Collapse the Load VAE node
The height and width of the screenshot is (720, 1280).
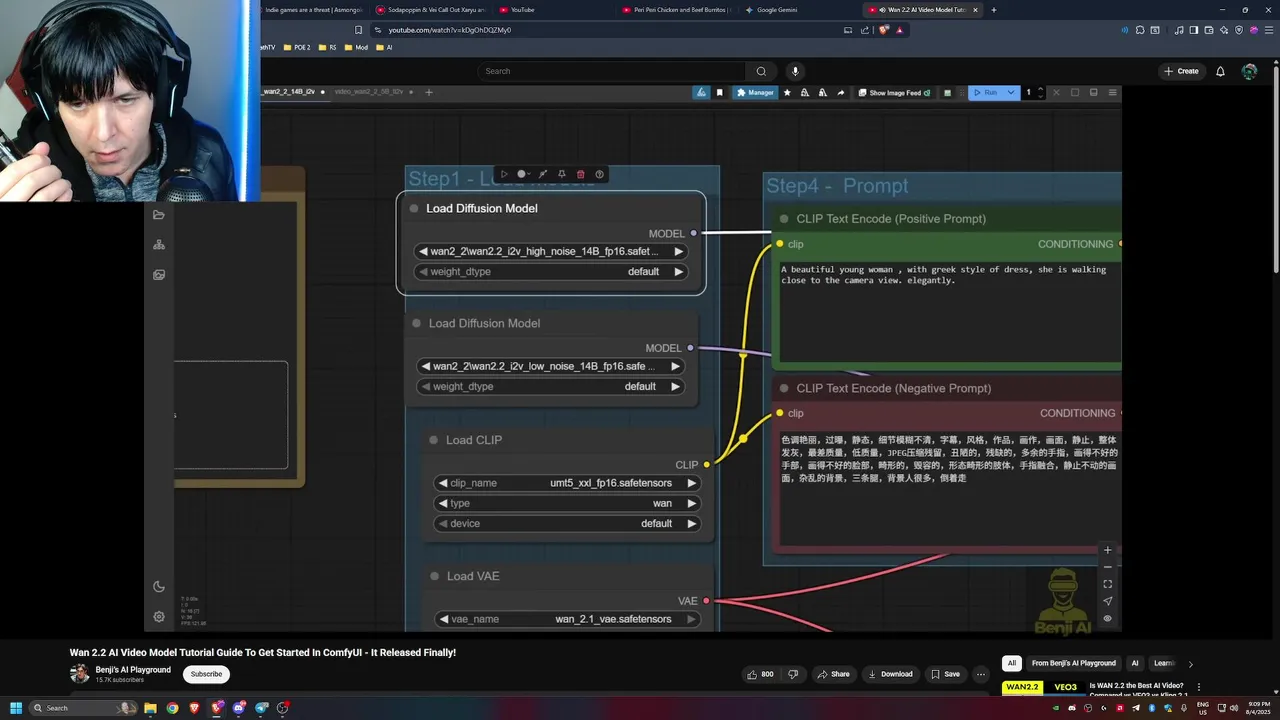[x=434, y=576]
